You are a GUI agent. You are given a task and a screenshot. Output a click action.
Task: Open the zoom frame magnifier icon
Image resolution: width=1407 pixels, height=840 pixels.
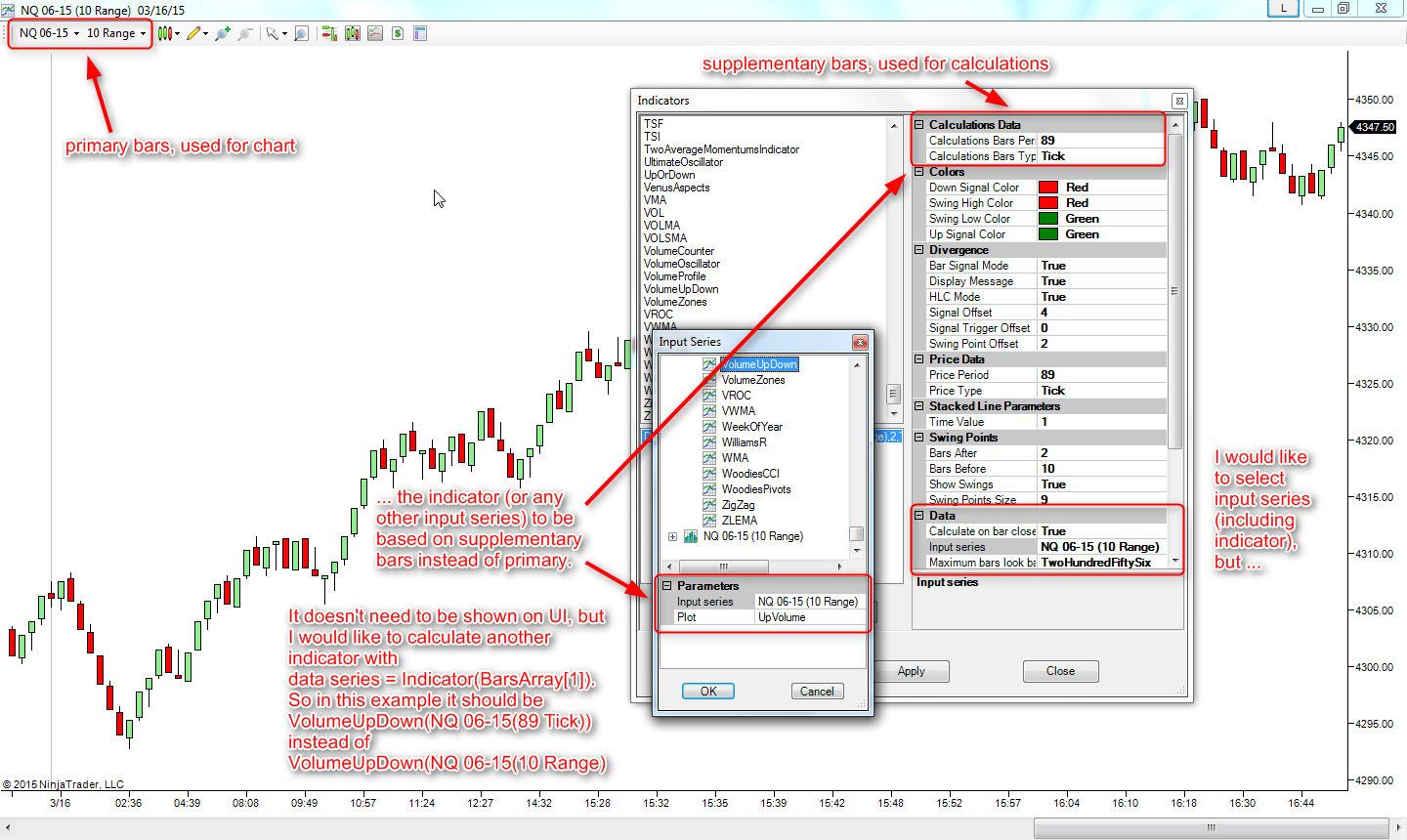pos(301,33)
